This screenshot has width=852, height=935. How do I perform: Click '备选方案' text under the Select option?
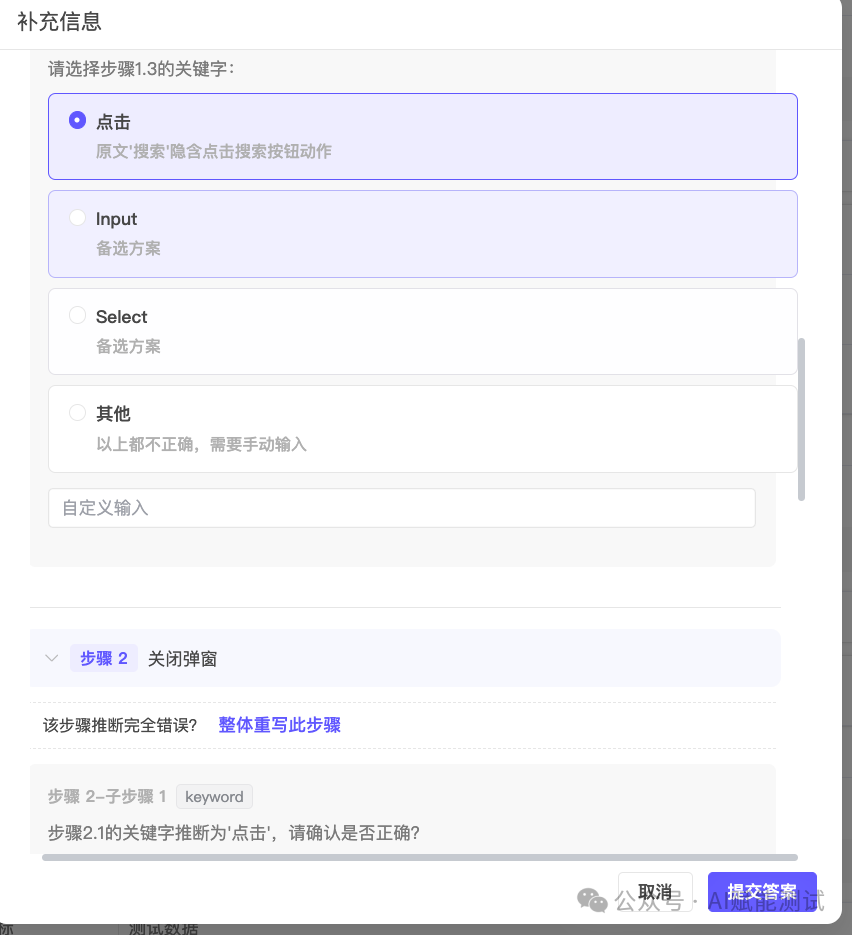pyautogui.click(x=128, y=347)
